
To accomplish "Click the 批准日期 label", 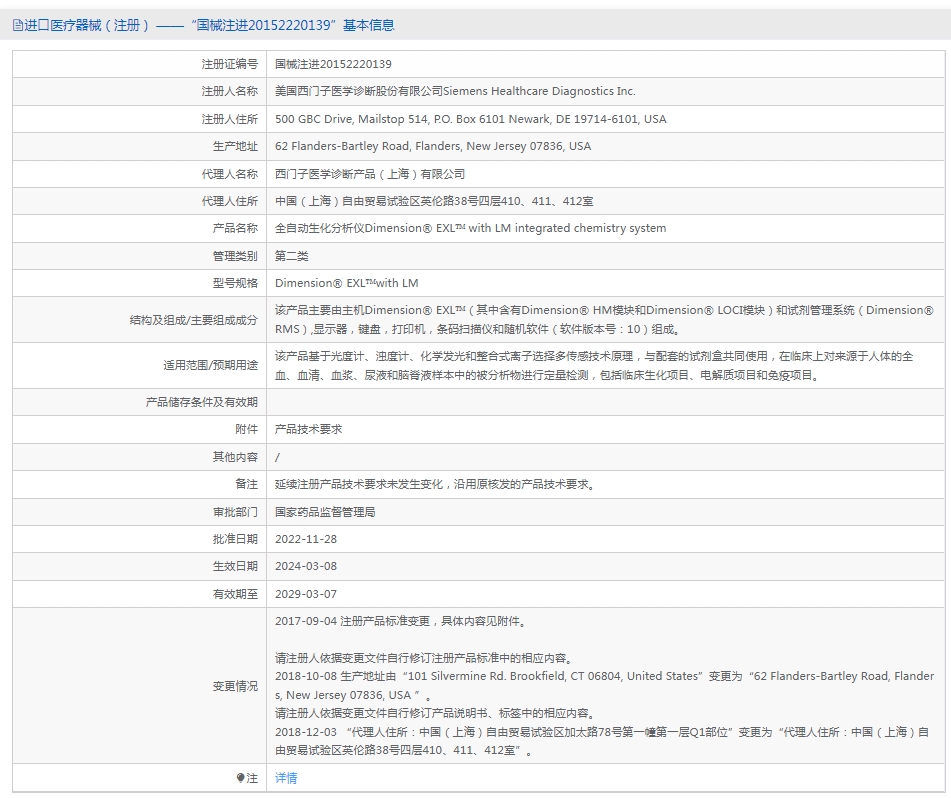I will (235, 539).
